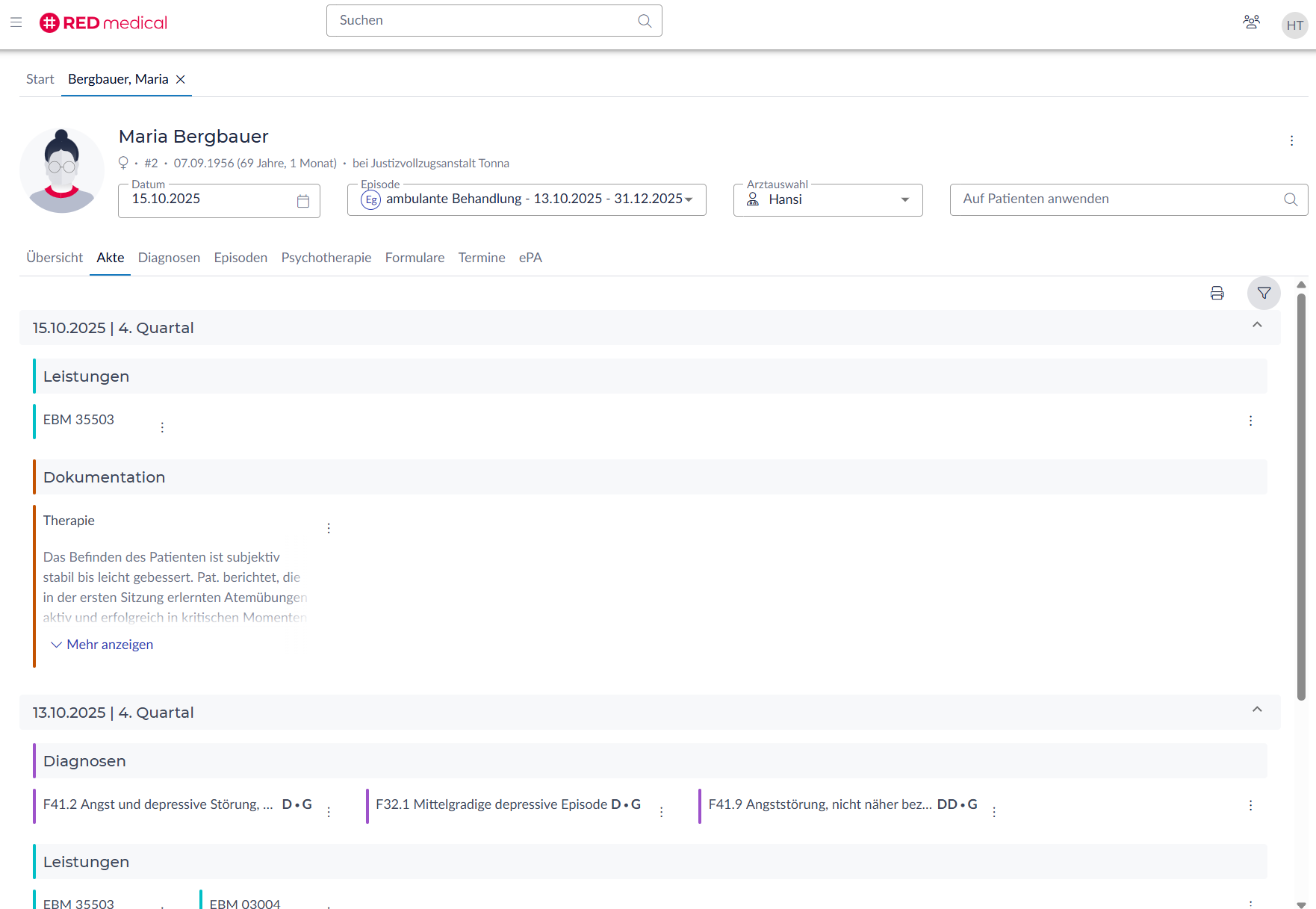Collapse the 13.10.2025 quarter section
The width and height of the screenshot is (1316, 909).
[x=1257, y=710]
